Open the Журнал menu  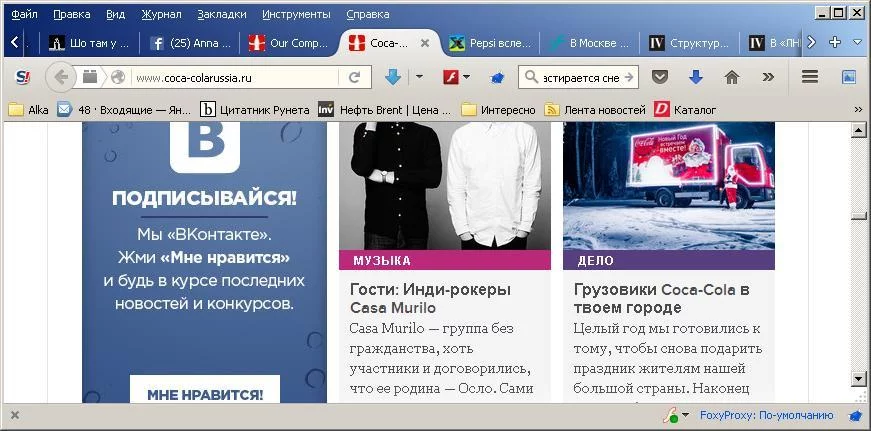[x=161, y=14]
